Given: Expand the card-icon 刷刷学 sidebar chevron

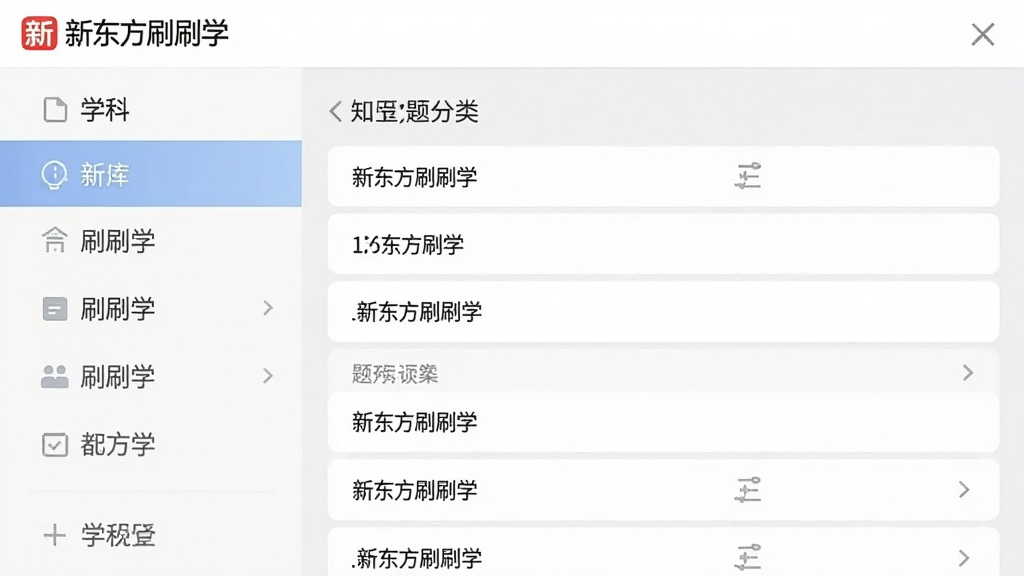Looking at the screenshot, I should pyautogui.click(x=268, y=308).
